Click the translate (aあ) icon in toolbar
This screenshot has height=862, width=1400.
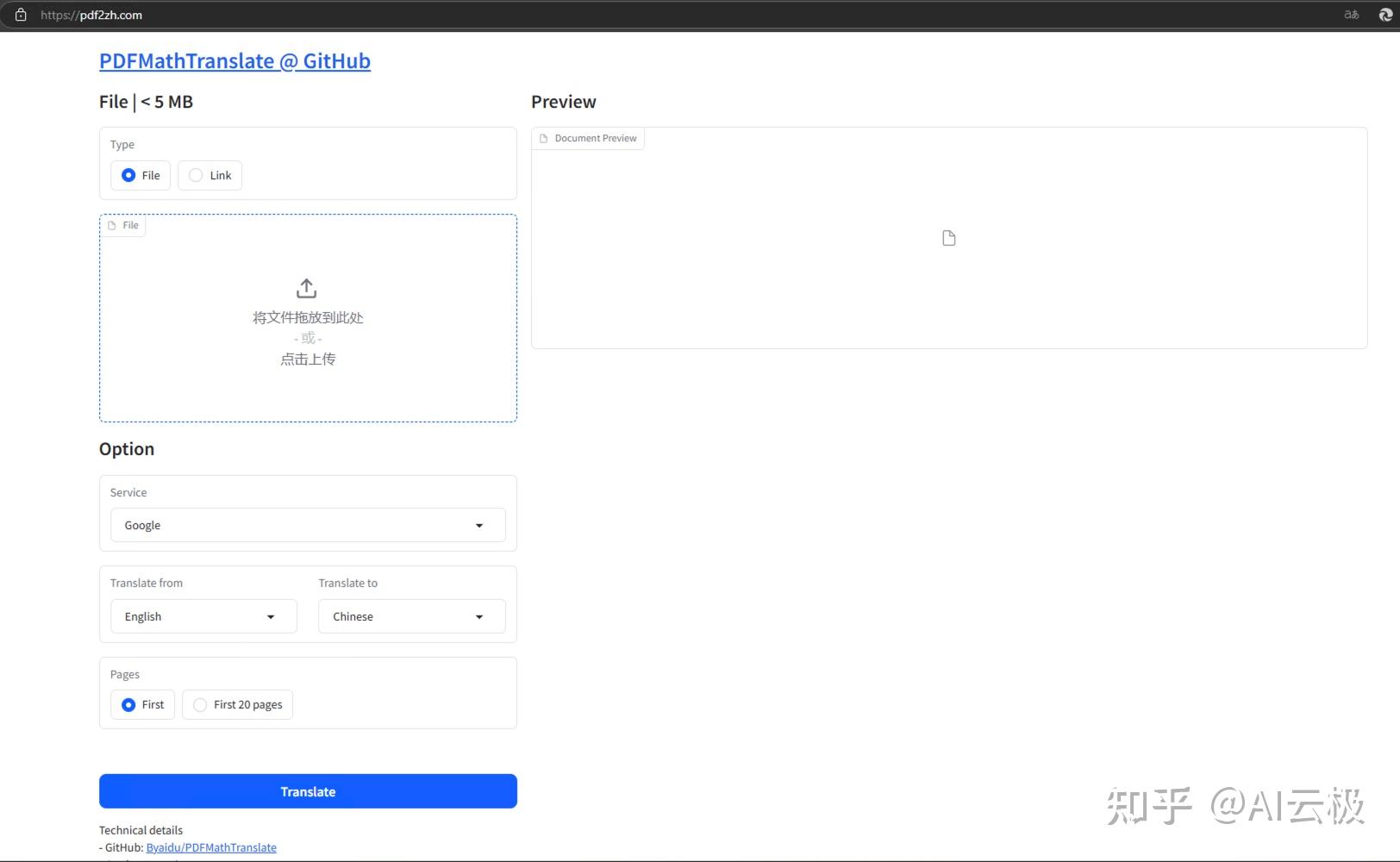(1350, 15)
